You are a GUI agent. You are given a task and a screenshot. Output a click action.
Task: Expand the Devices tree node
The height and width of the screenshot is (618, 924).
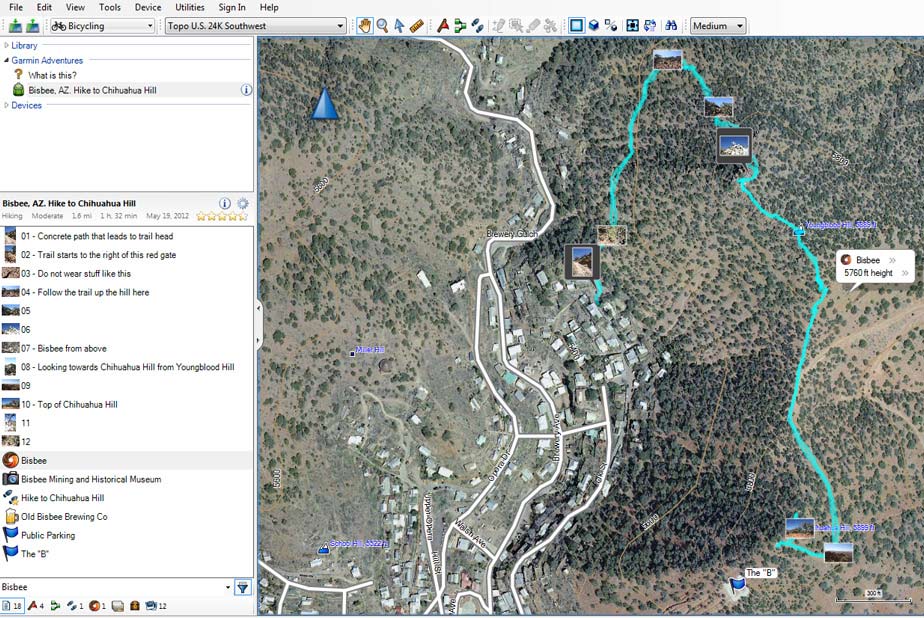click(x=6, y=105)
